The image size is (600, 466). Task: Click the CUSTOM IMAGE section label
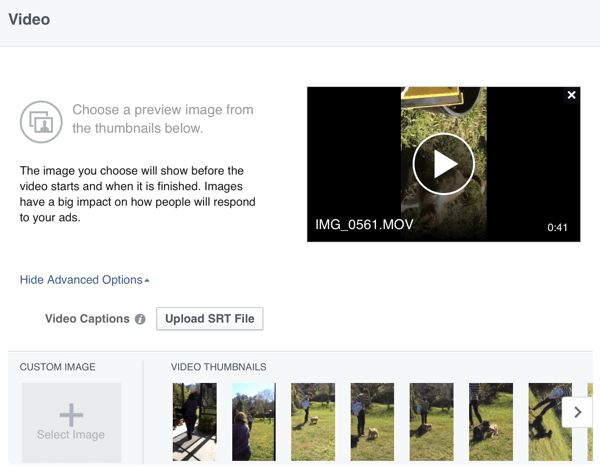pos(58,367)
